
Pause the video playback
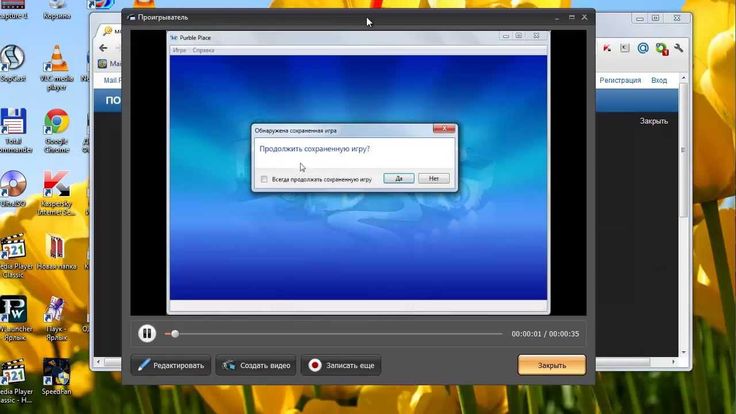pyautogui.click(x=147, y=334)
